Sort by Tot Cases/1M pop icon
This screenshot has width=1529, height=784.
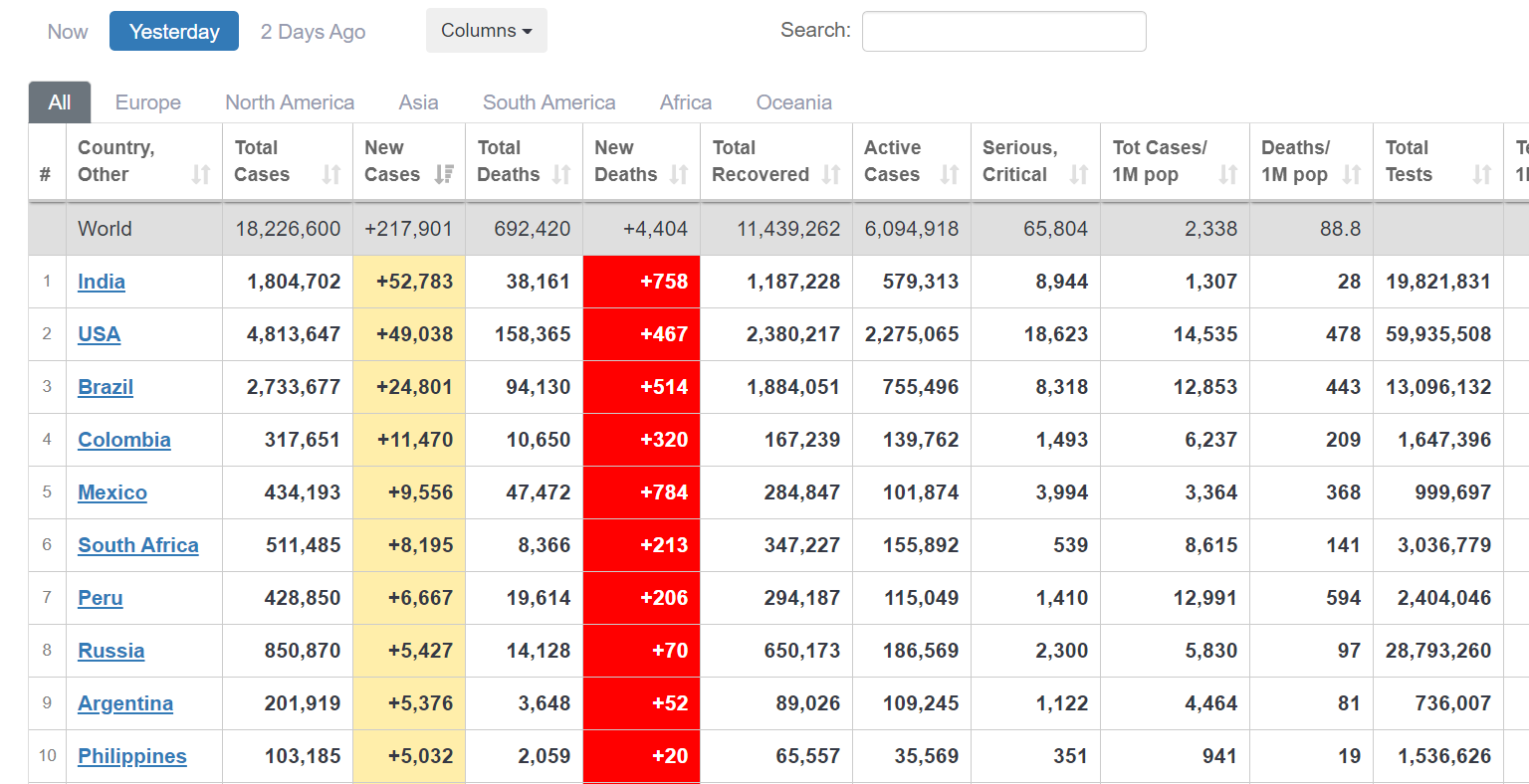[x=1228, y=175]
